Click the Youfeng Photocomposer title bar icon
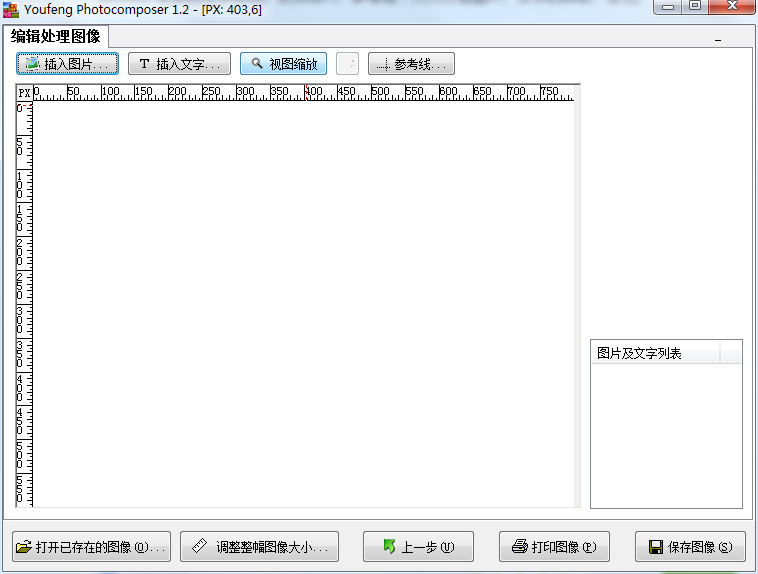Viewport: 758px width, 574px height. (10, 9)
